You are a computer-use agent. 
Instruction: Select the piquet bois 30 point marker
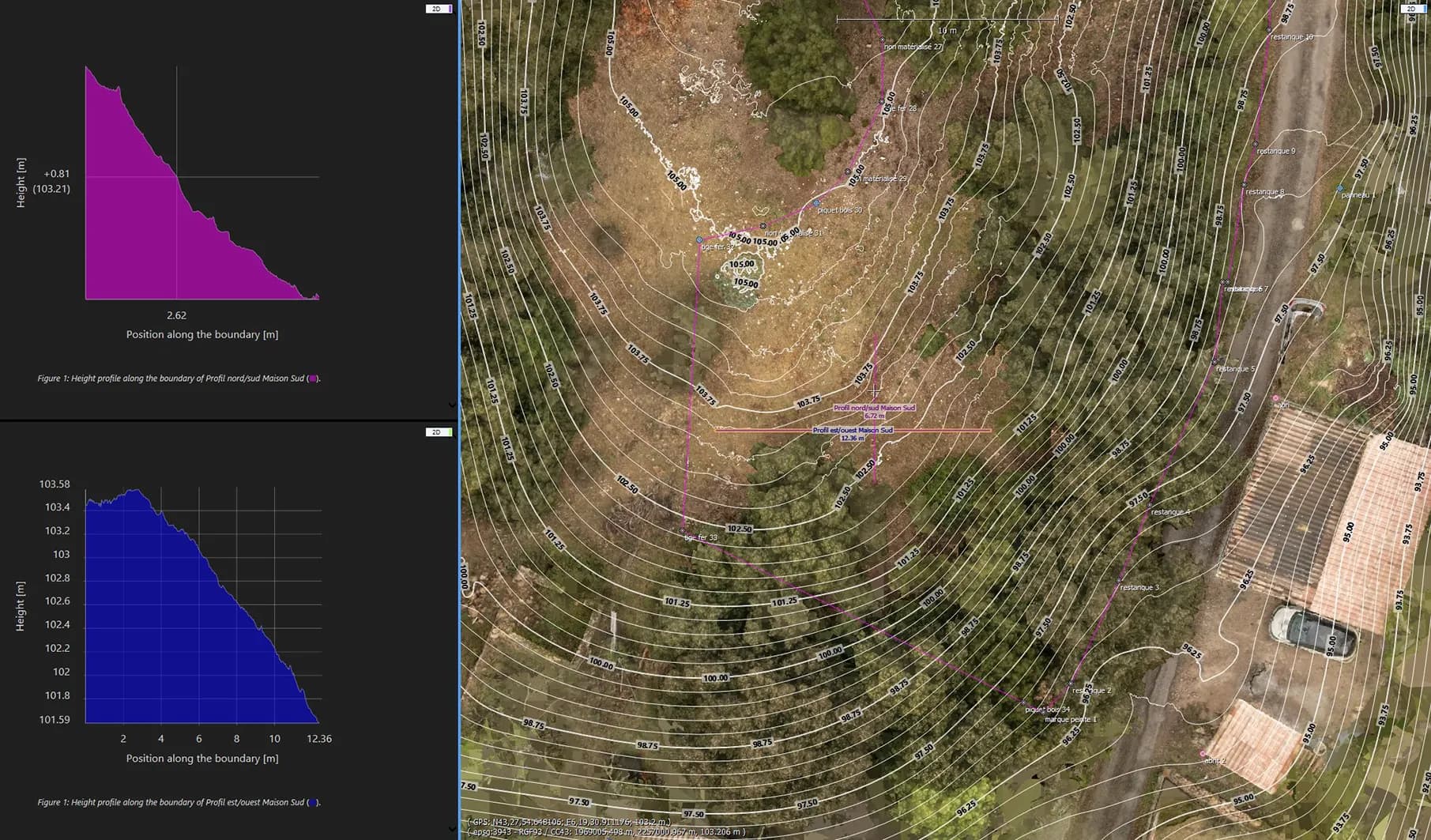(816, 203)
